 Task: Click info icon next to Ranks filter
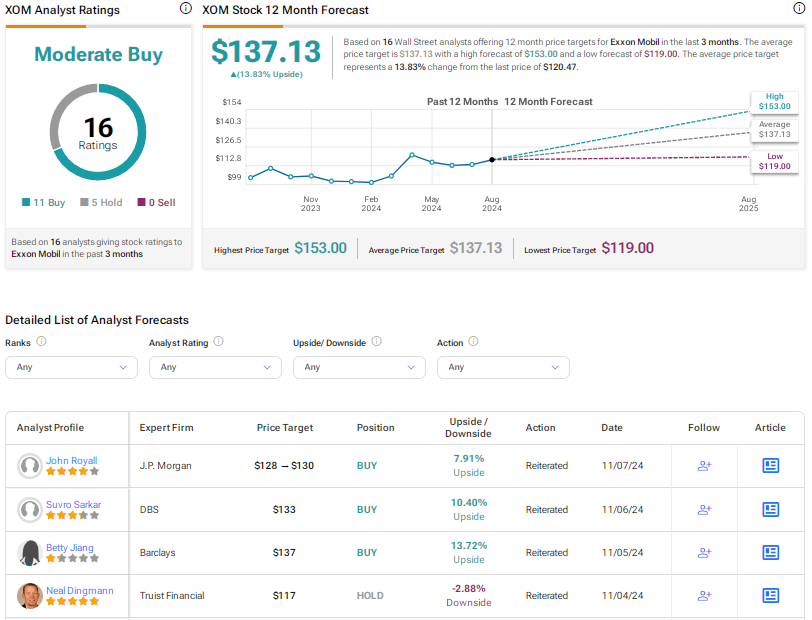point(42,342)
